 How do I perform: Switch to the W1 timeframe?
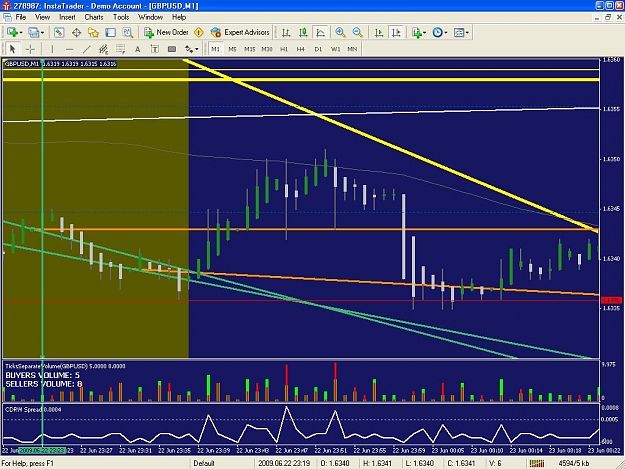[335, 49]
